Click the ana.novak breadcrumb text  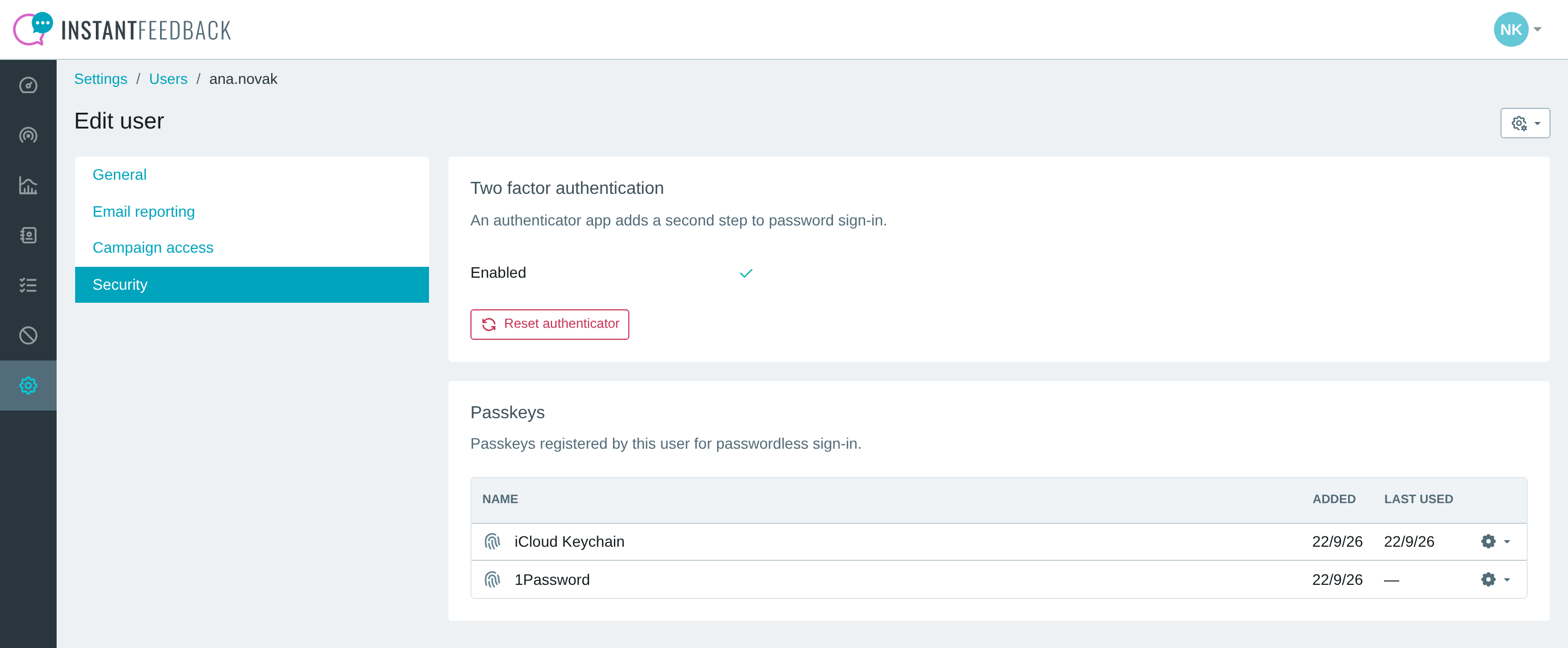(243, 79)
